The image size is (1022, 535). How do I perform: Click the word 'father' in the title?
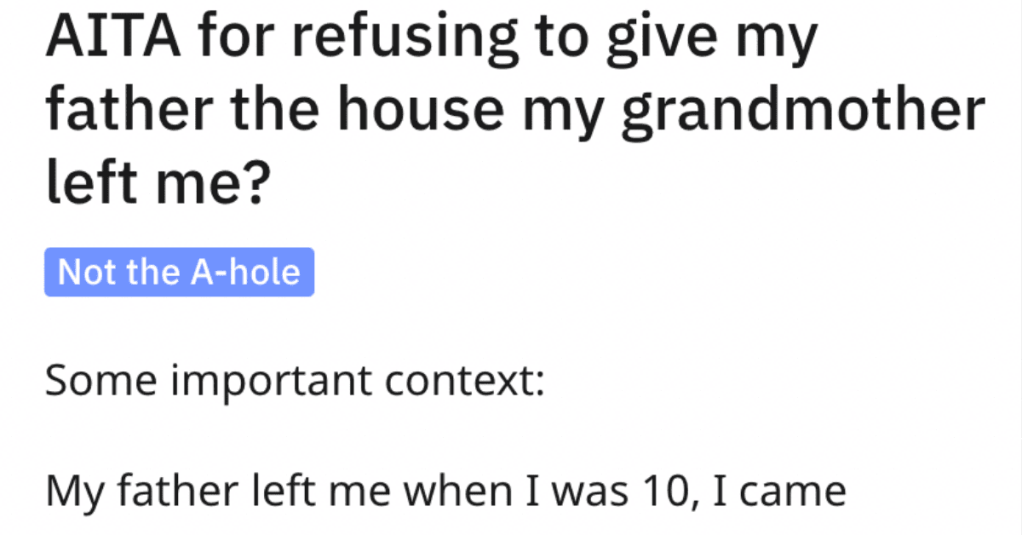point(130,108)
